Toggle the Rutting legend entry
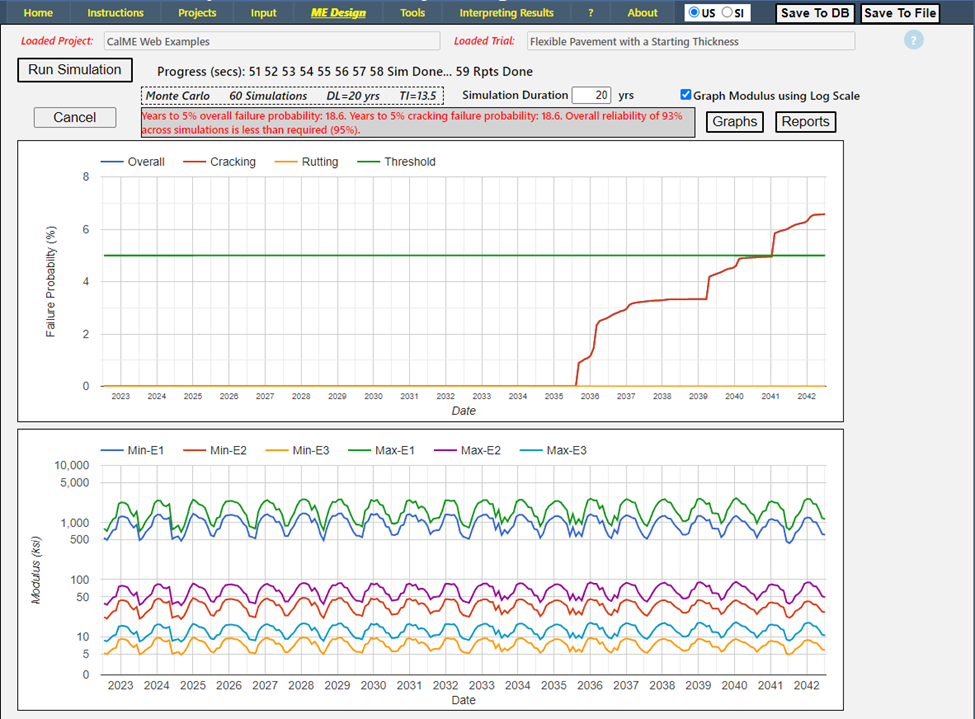975x719 pixels. (319, 162)
